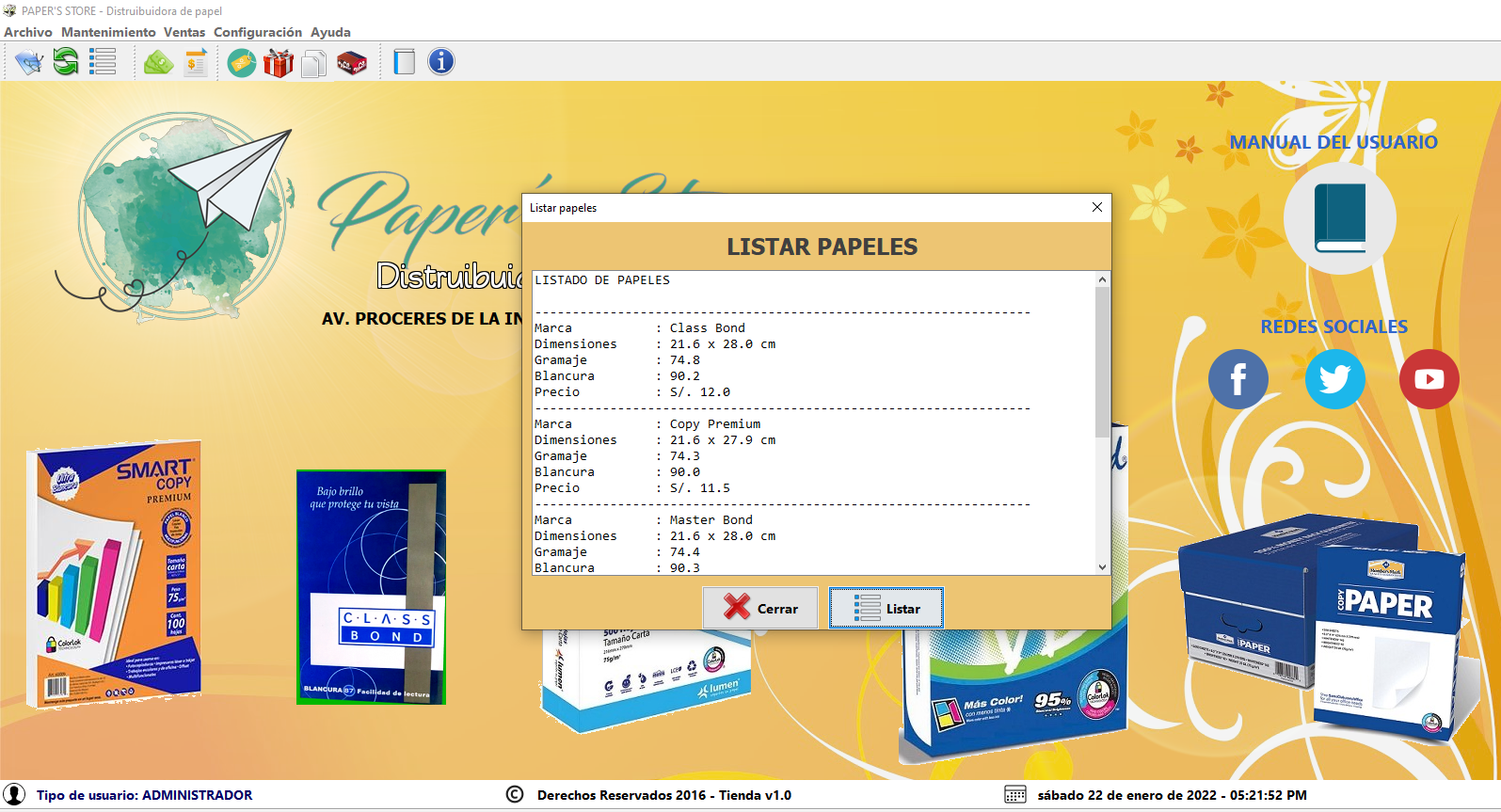Click the '90.2' blancura value
This screenshot has width=1501, height=812.
685,376
